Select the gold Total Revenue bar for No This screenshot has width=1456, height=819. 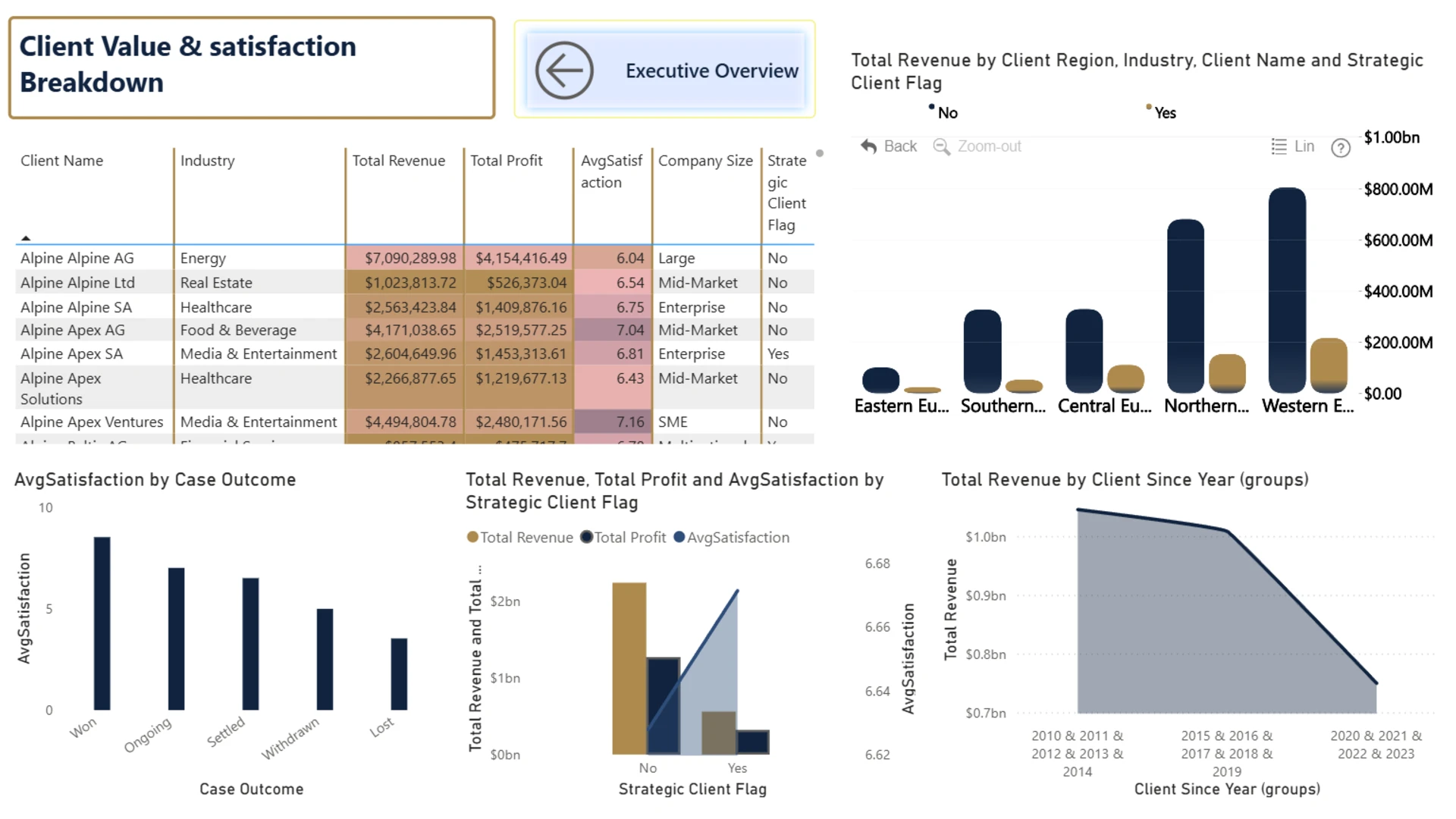(x=629, y=668)
